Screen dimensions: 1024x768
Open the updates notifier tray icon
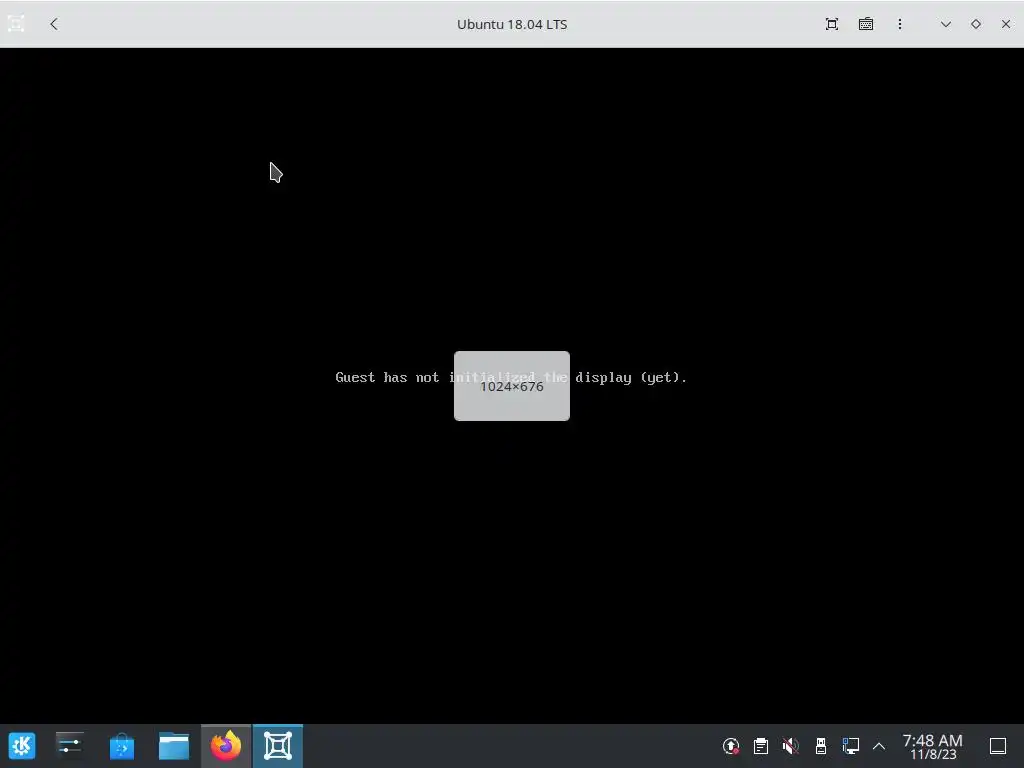coord(731,746)
